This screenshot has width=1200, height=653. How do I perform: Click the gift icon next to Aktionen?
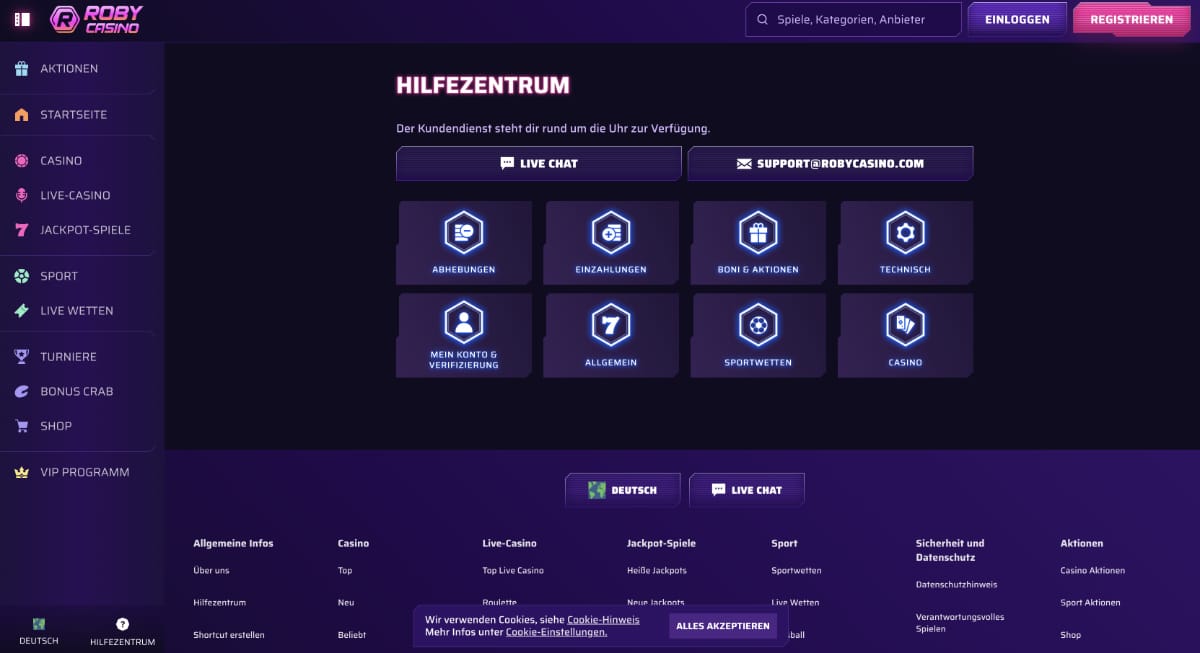21,69
